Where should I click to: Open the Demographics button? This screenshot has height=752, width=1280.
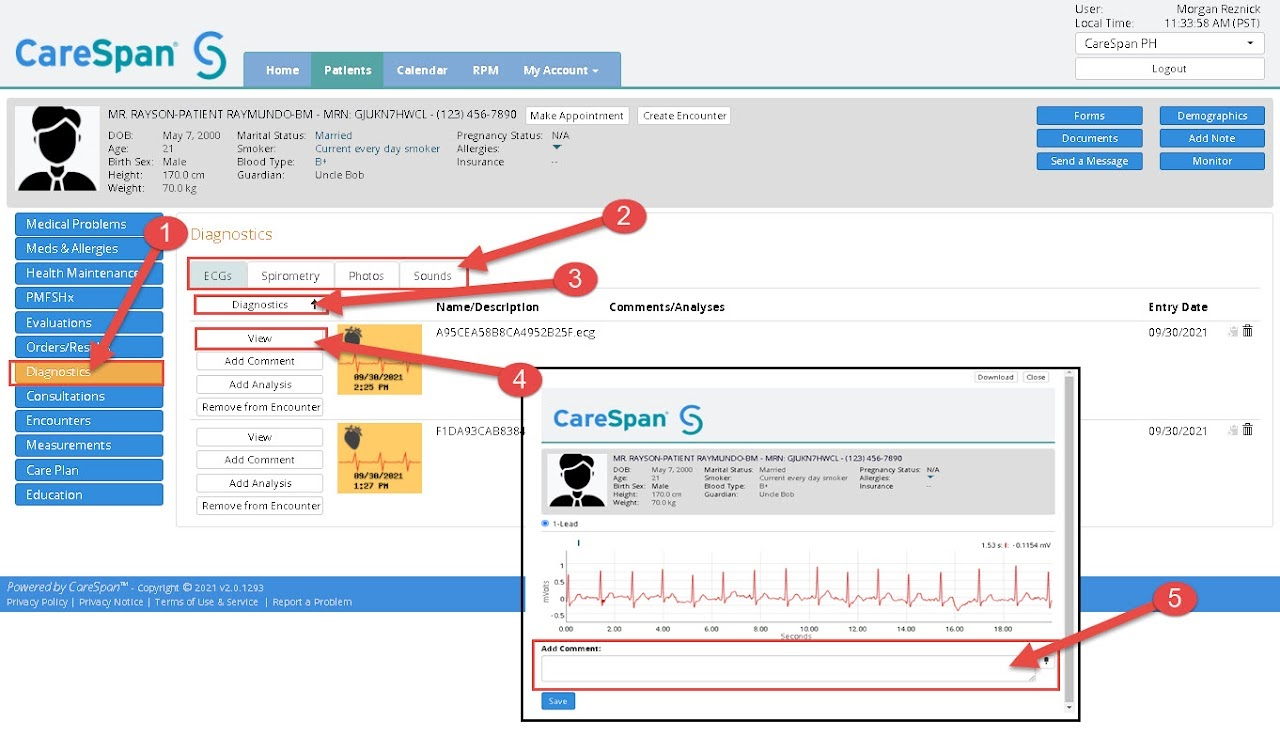[x=1212, y=116]
